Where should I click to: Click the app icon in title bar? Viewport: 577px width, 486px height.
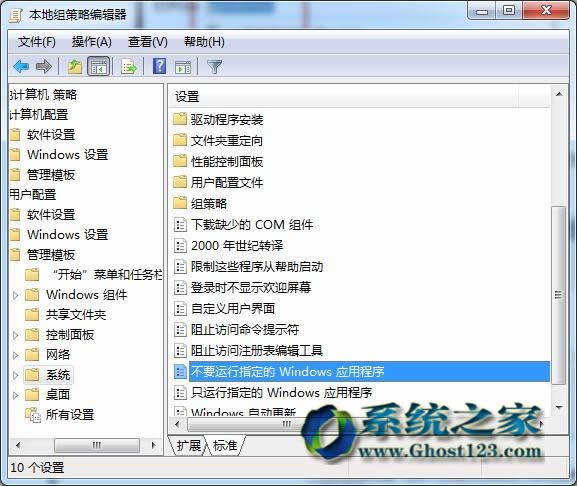click(16, 15)
